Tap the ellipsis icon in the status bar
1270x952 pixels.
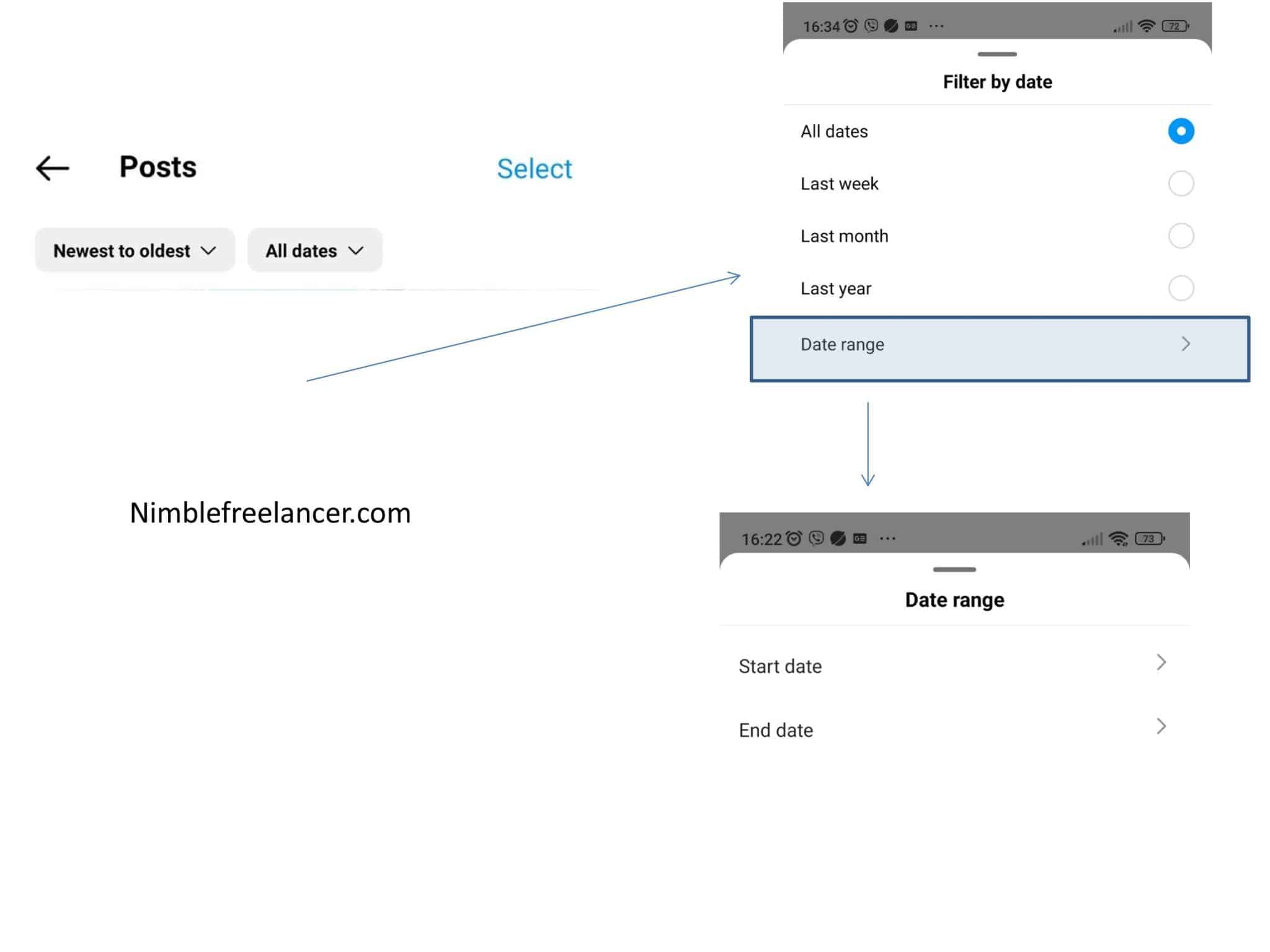coord(936,25)
